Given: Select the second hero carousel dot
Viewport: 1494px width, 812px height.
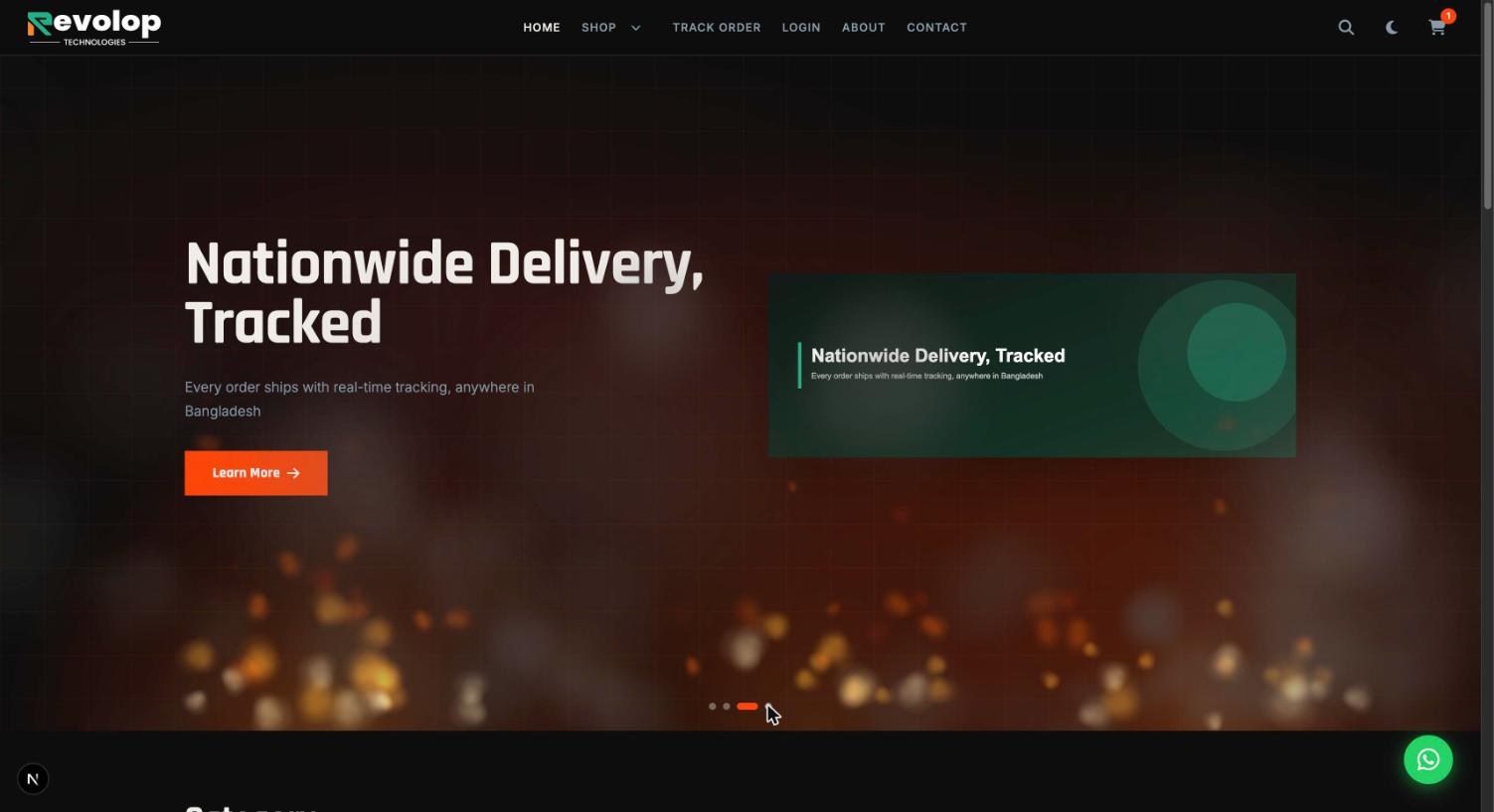Looking at the screenshot, I should pos(727,707).
